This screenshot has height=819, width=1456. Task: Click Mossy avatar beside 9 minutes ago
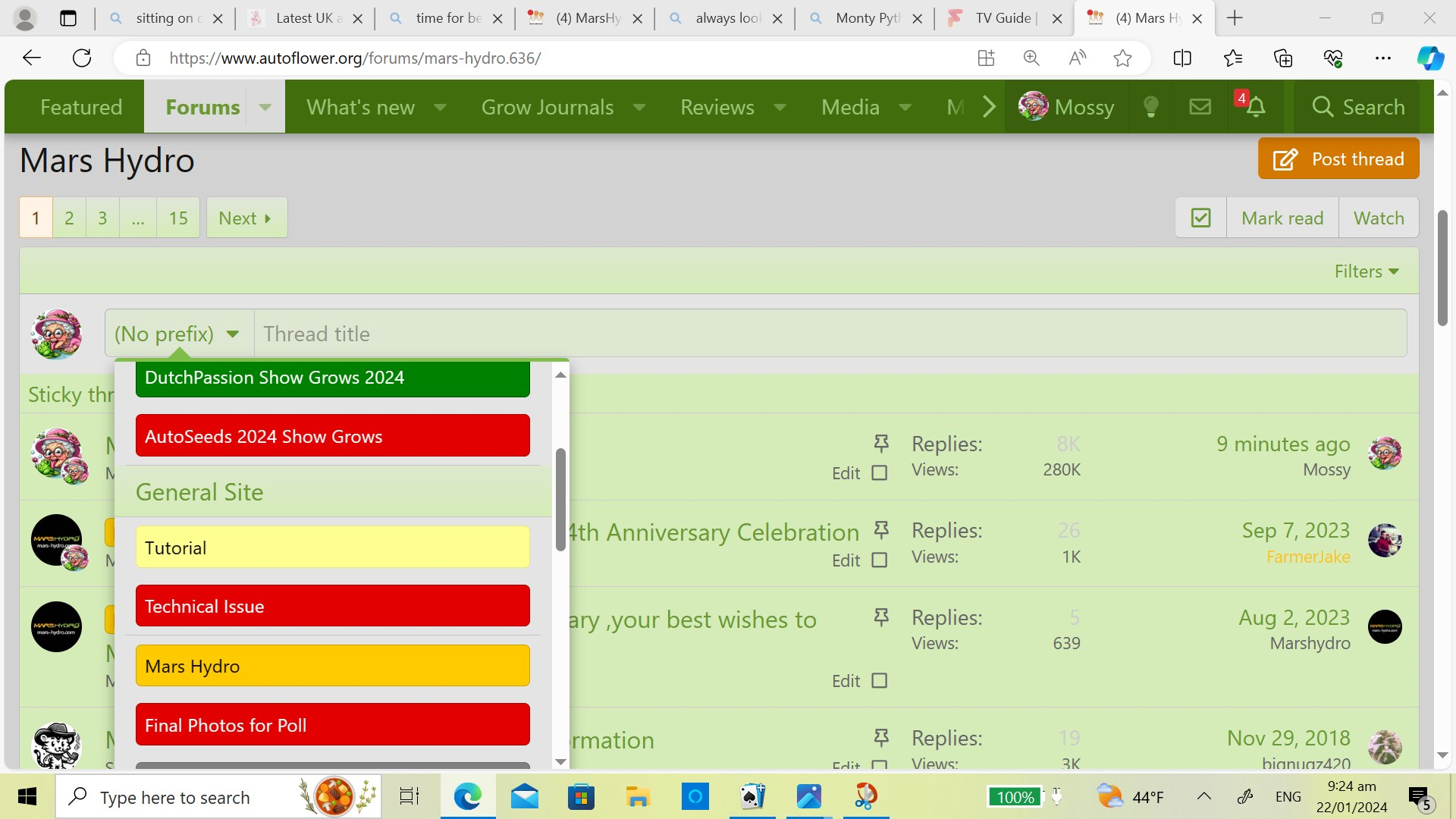point(1385,453)
